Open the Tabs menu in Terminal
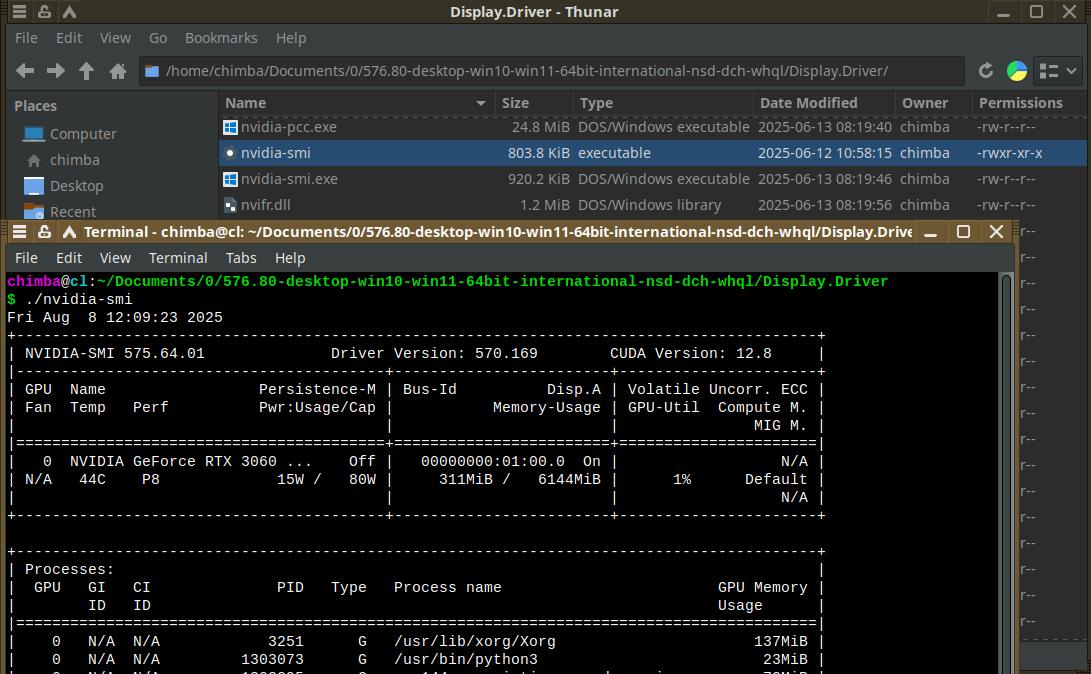 click(x=241, y=258)
